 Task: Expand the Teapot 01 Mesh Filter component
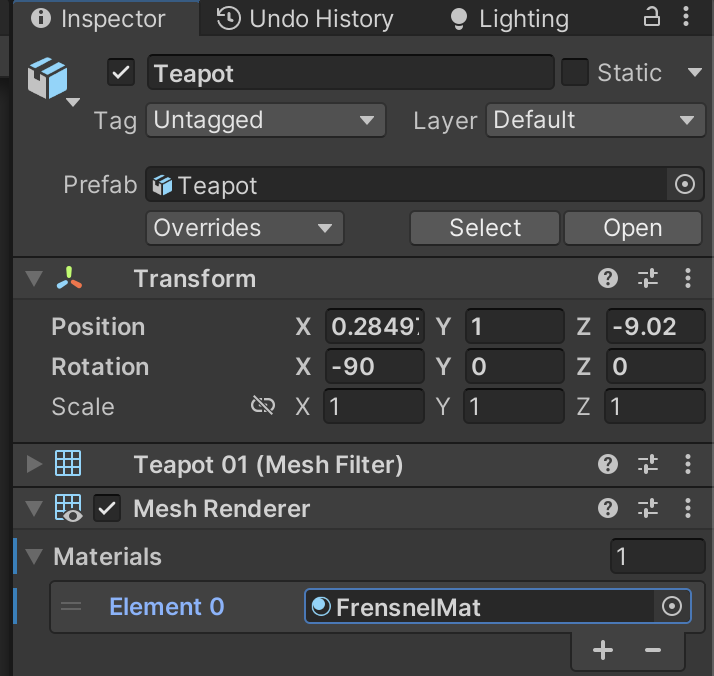click(x=35, y=464)
